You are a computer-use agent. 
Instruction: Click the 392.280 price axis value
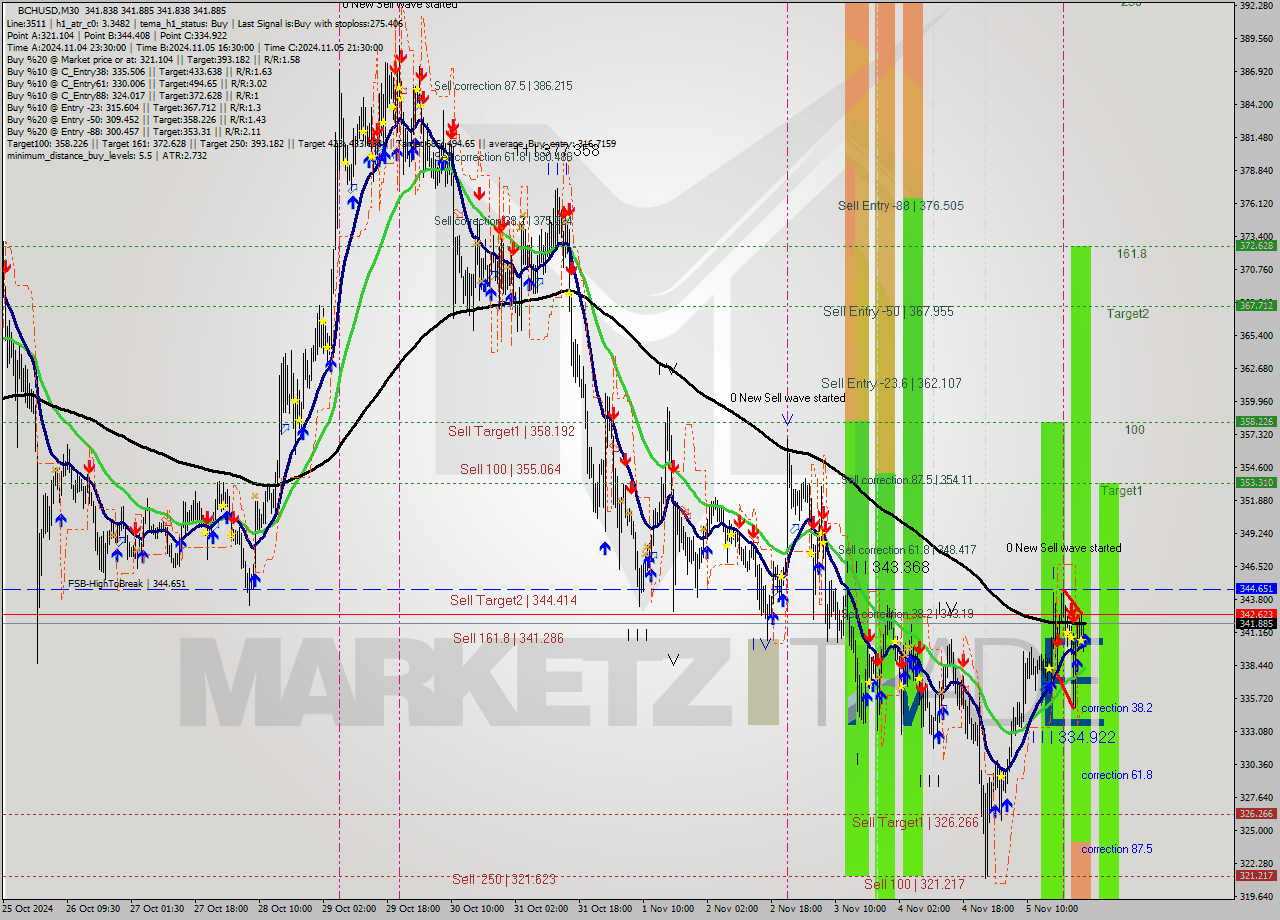(x=1256, y=6)
